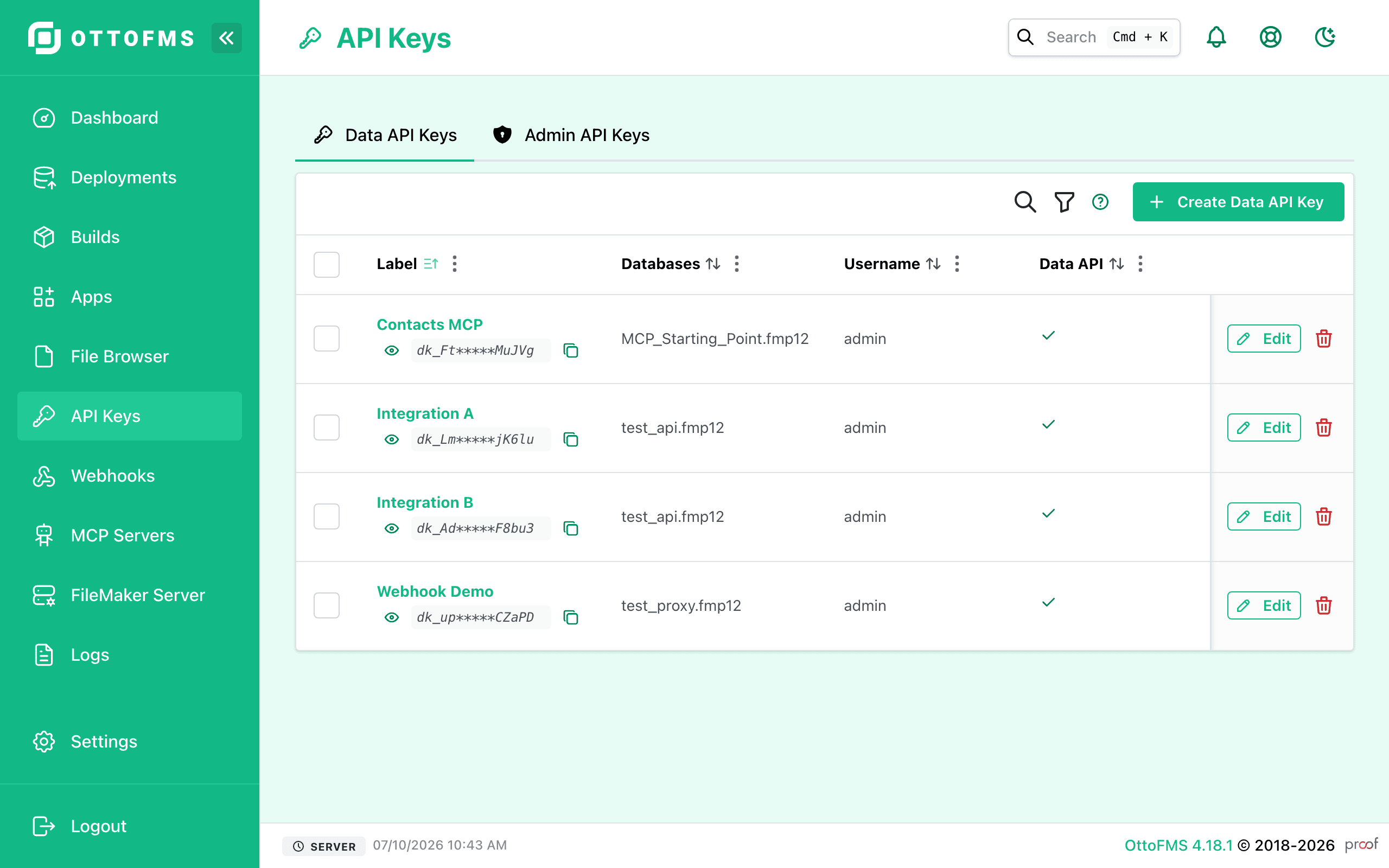This screenshot has height=868, width=1389.
Task: Reveal the Contacts MCP key with the eye icon
Action: [391, 350]
